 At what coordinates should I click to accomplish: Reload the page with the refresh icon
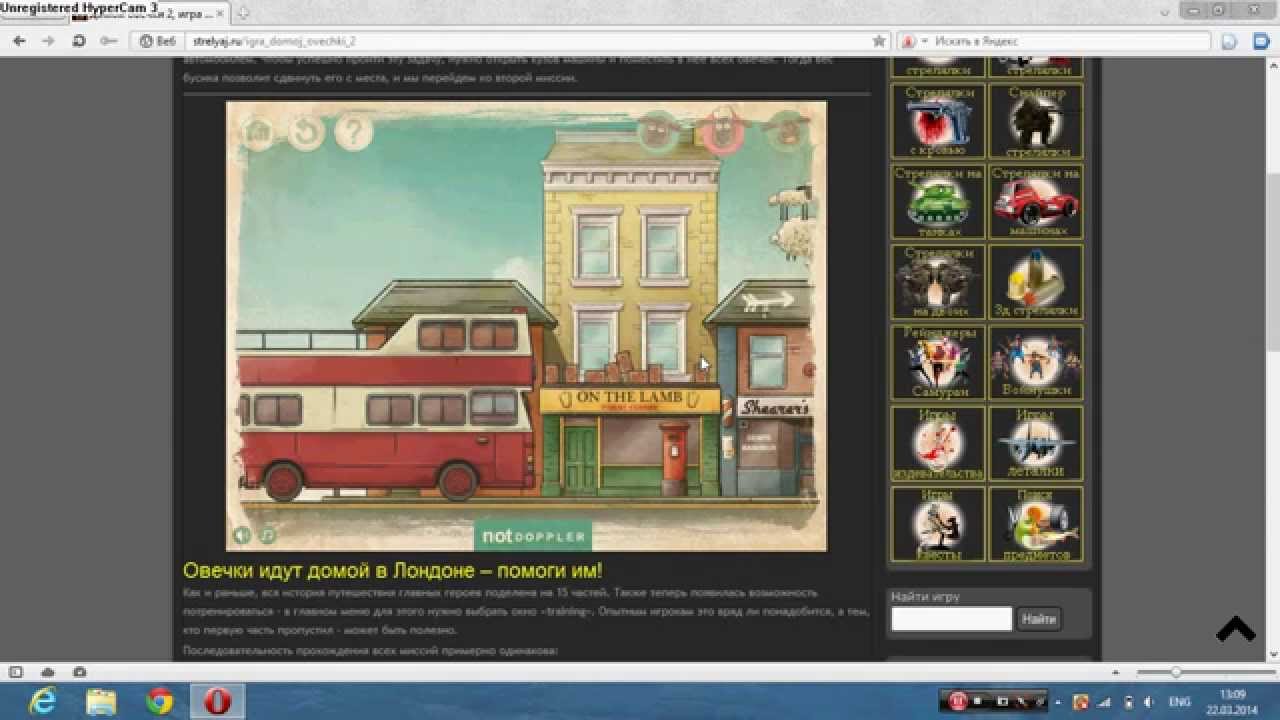[x=78, y=41]
